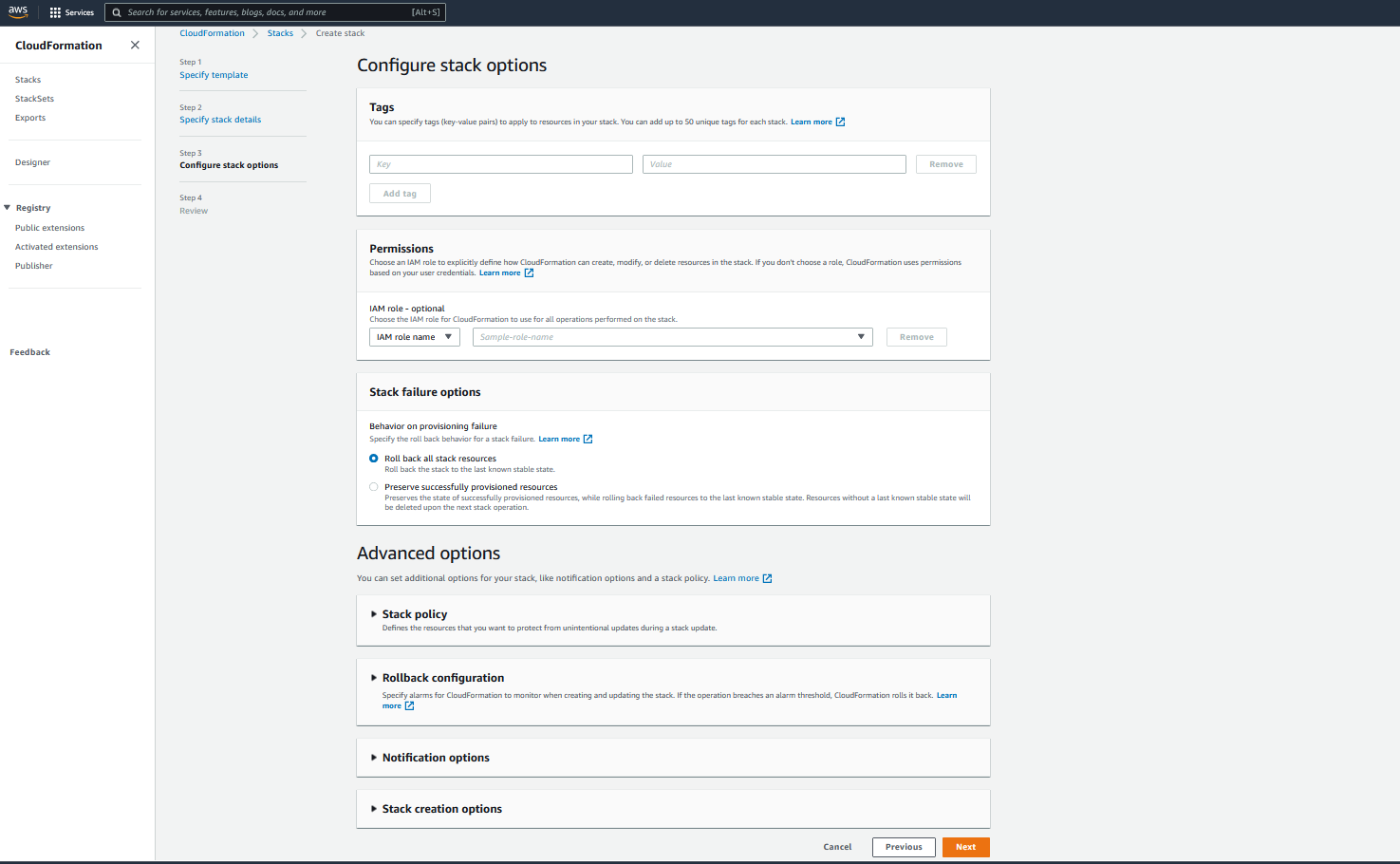This screenshot has height=864, width=1400.
Task: Click the Create stack breadcrumb text
Action: [340, 33]
